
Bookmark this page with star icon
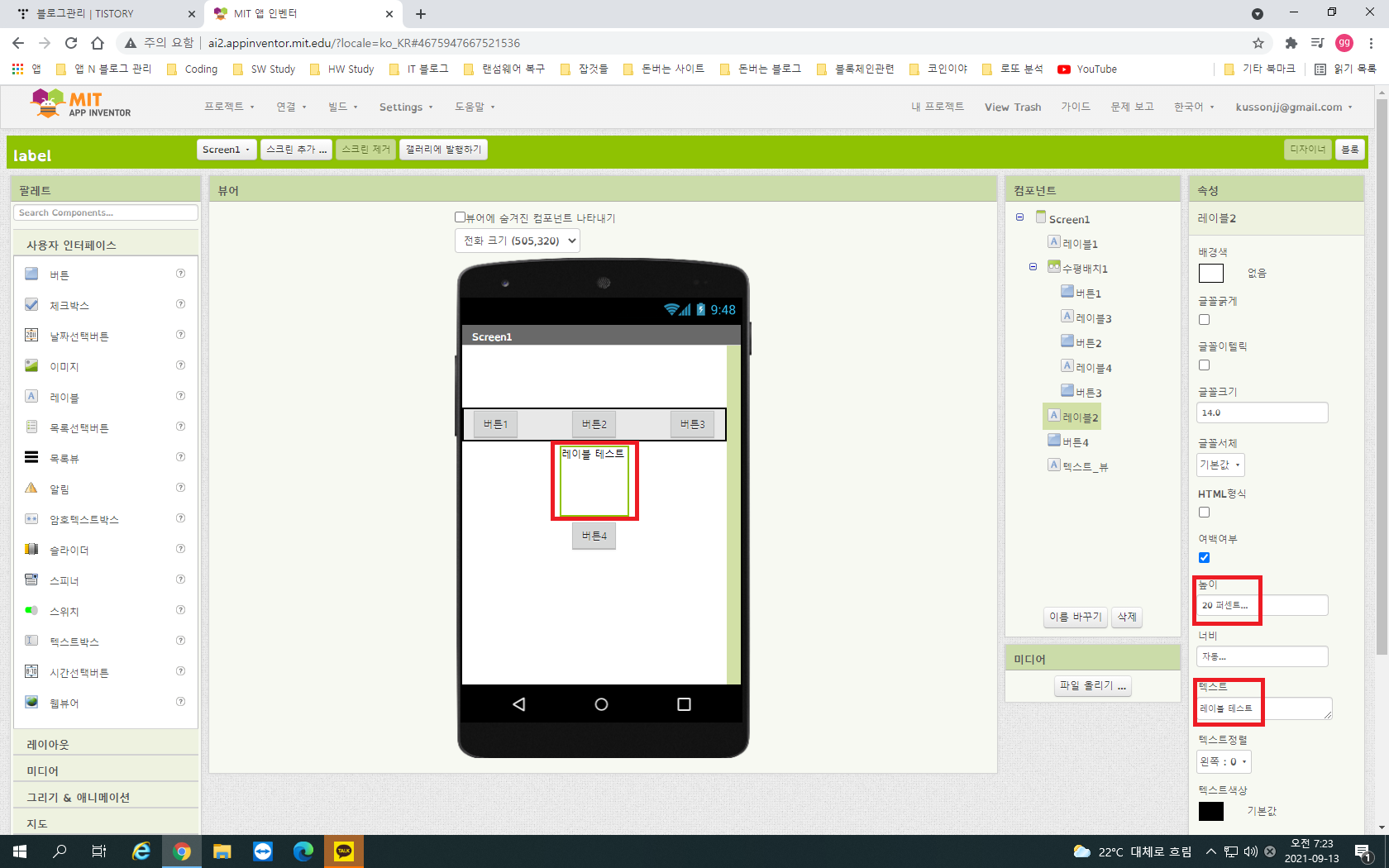tap(1258, 43)
